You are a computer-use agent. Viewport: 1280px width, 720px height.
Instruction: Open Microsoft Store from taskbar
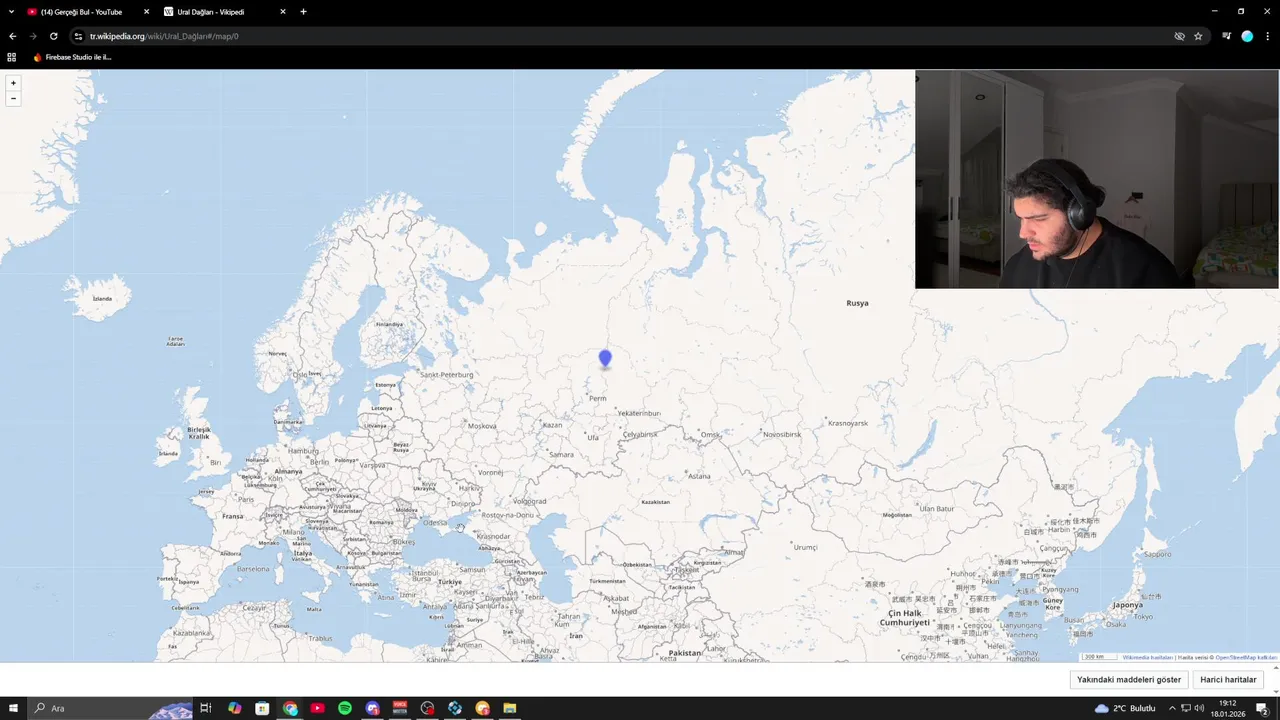click(x=262, y=708)
